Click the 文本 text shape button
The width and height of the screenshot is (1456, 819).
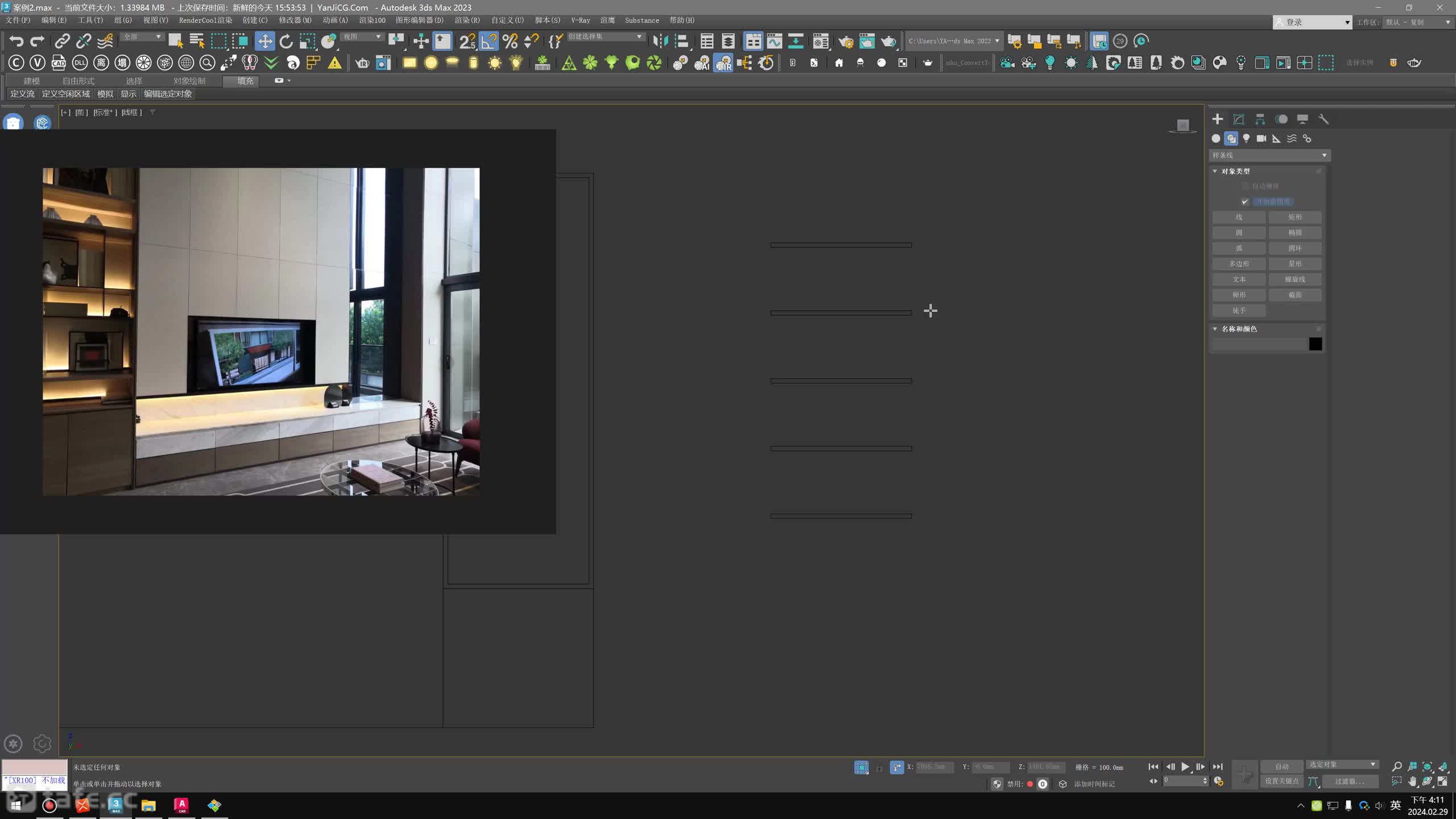[1239, 279]
